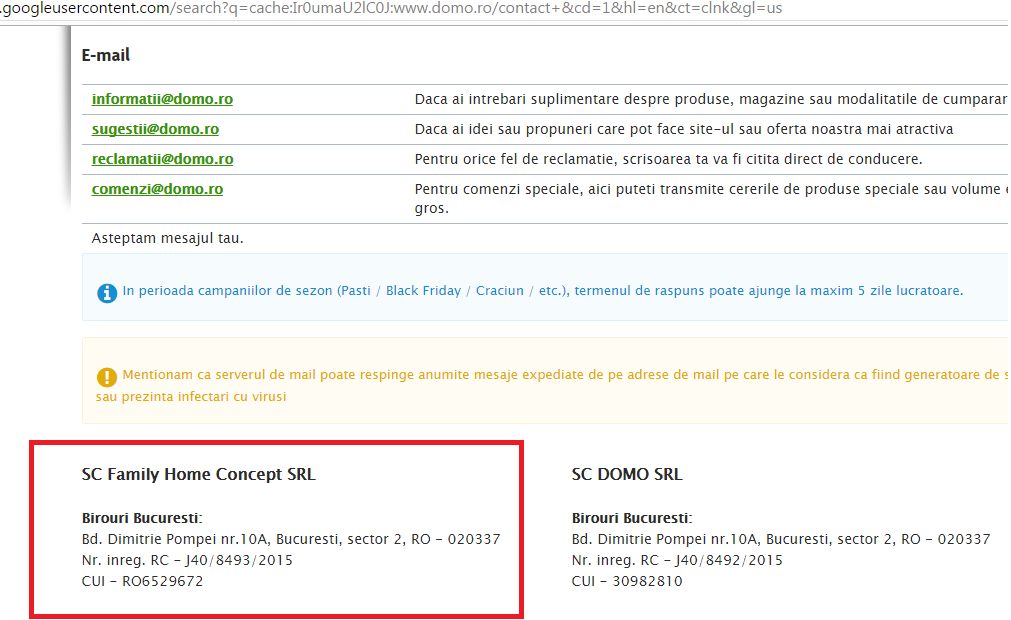The width and height of the screenshot is (1011, 620).
Task: Open the informatii@domo.ro email link
Action: pyautogui.click(x=162, y=99)
